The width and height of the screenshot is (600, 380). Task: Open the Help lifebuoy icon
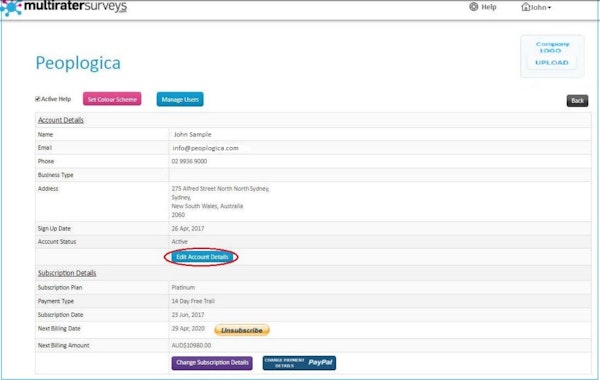coord(473,7)
